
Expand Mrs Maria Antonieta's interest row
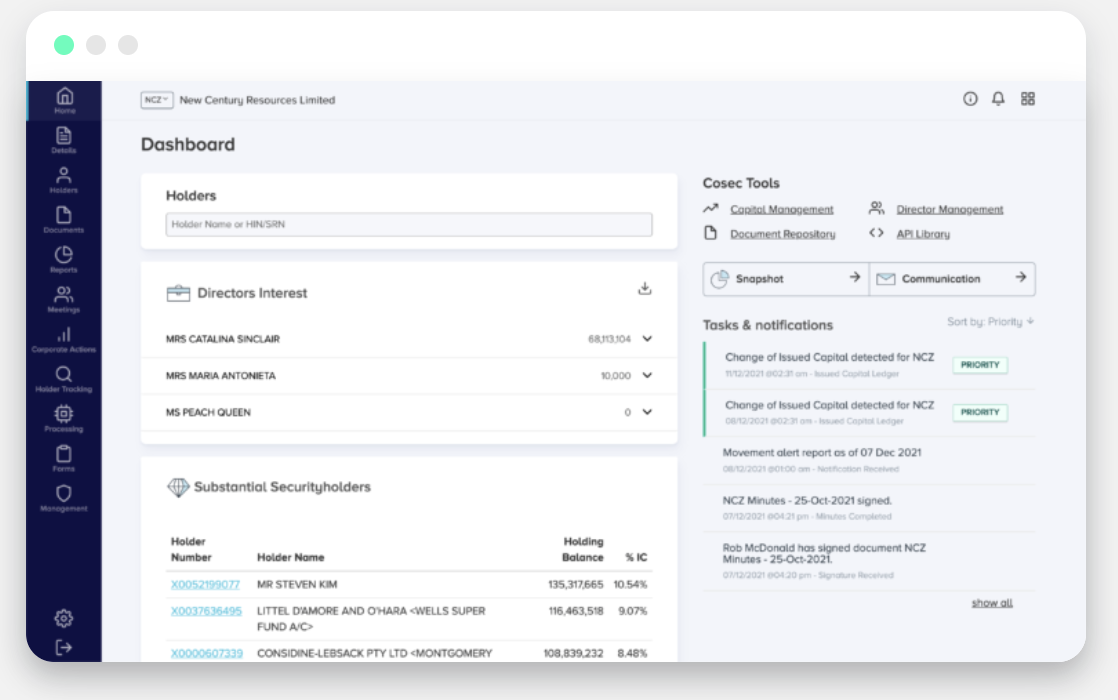pos(647,375)
